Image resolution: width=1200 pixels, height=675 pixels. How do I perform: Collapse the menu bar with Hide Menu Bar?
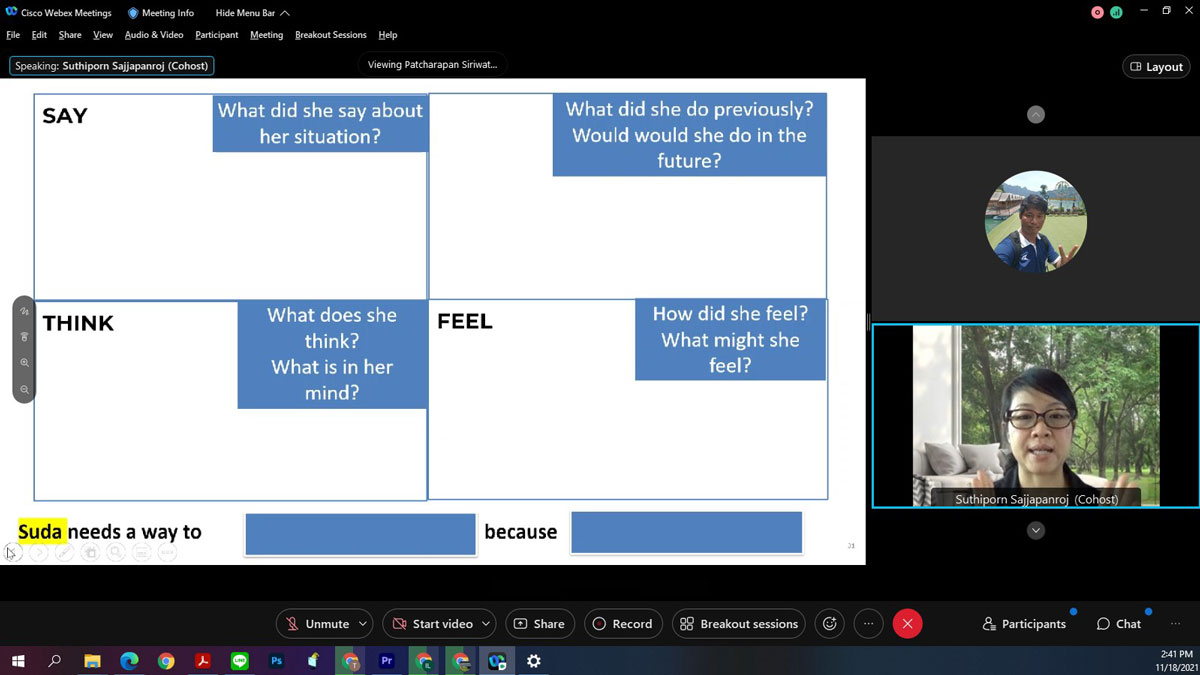click(x=252, y=13)
